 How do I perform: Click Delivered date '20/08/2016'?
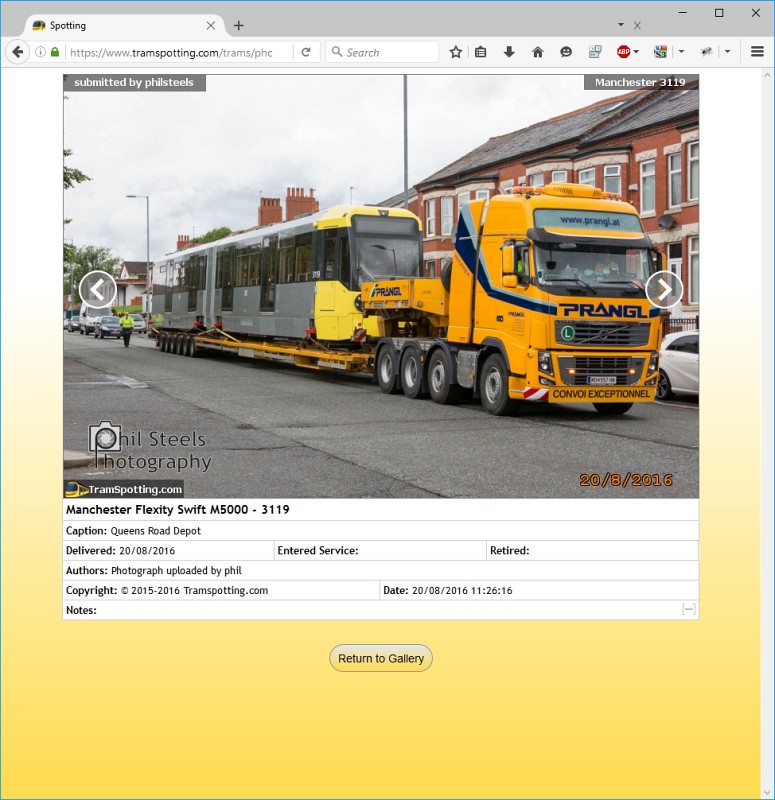coord(147,551)
